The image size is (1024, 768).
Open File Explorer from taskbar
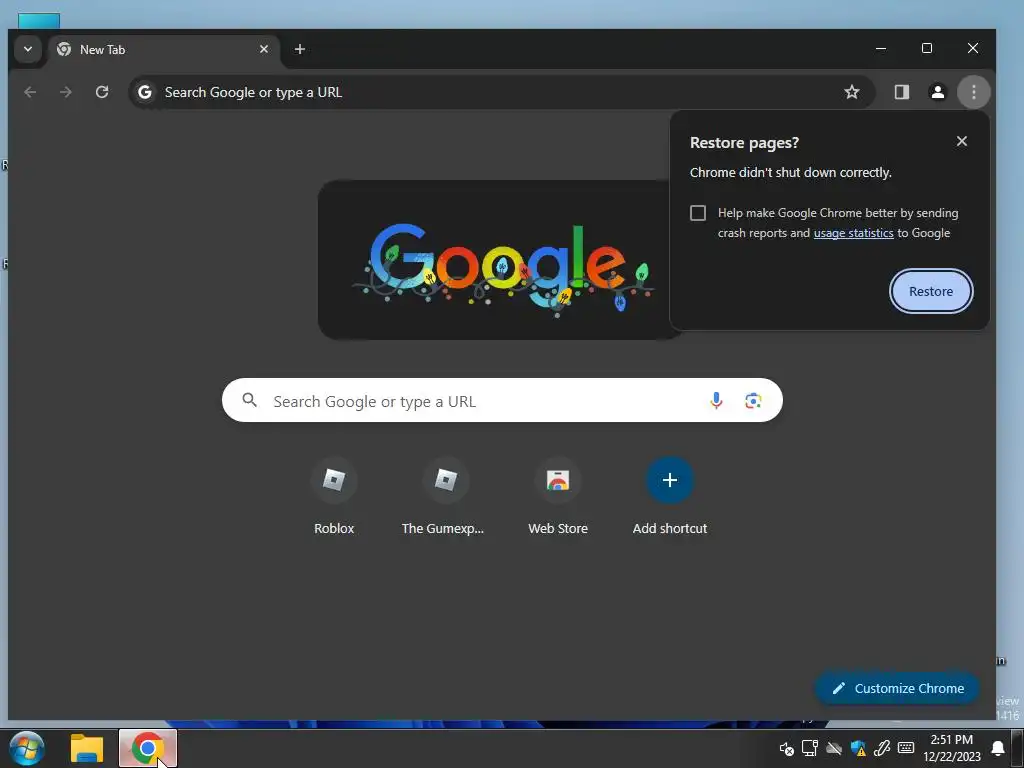coord(87,748)
